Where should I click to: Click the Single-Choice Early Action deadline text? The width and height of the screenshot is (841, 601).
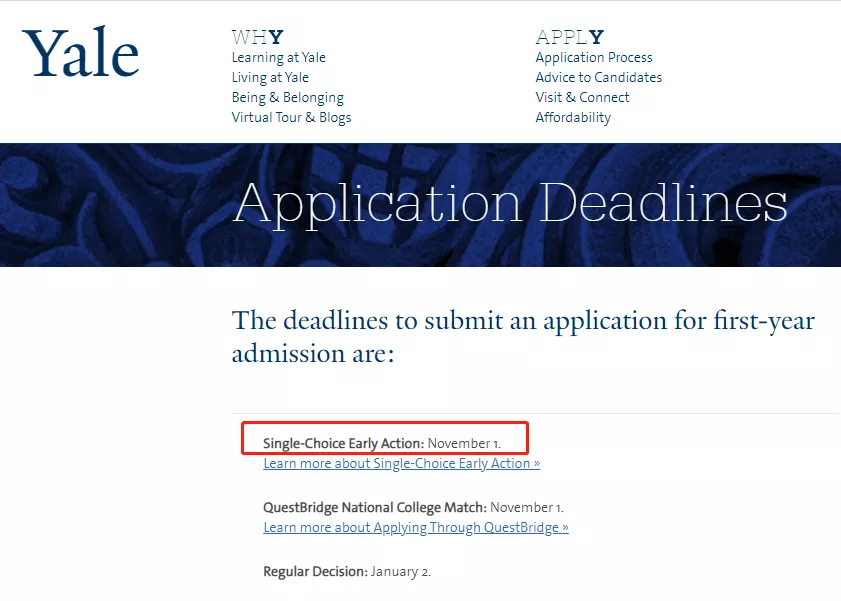pos(343,443)
